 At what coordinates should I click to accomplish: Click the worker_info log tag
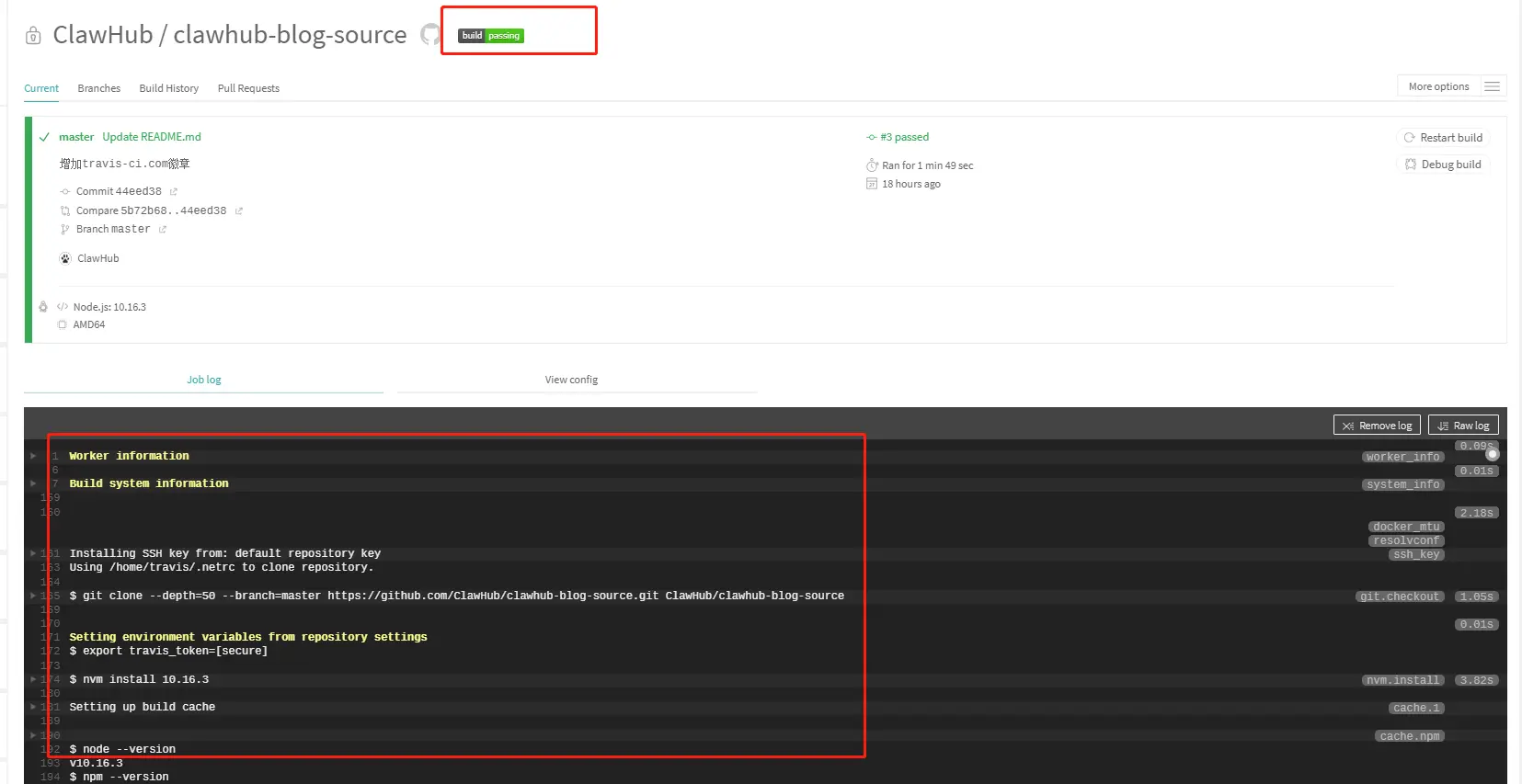click(x=1402, y=457)
